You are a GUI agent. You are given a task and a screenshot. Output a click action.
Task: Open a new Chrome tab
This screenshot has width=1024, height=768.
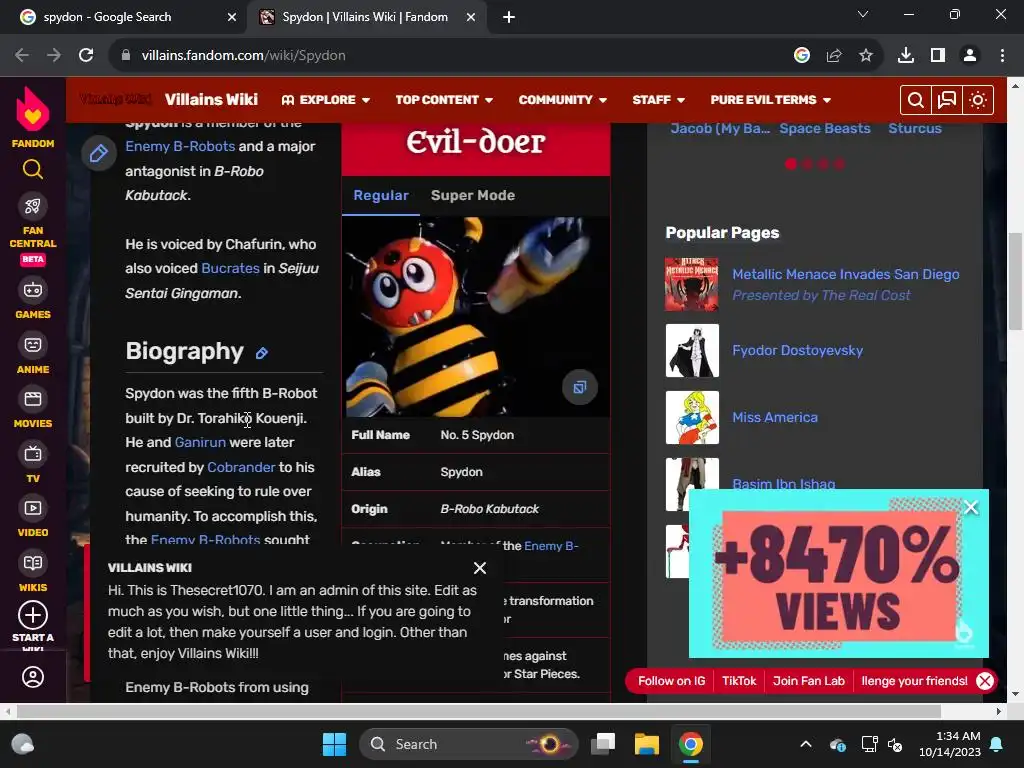[x=509, y=17]
